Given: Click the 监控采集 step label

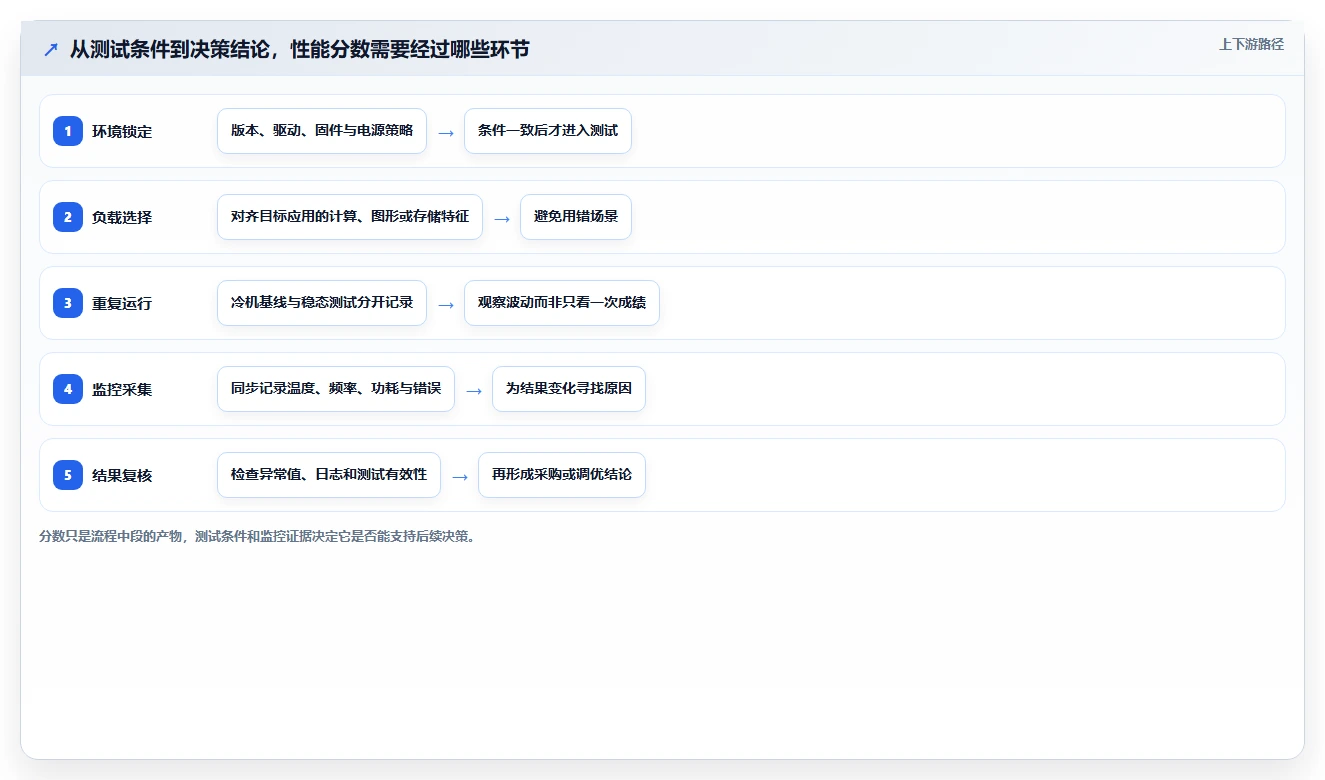Looking at the screenshot, I should [122, 390].
